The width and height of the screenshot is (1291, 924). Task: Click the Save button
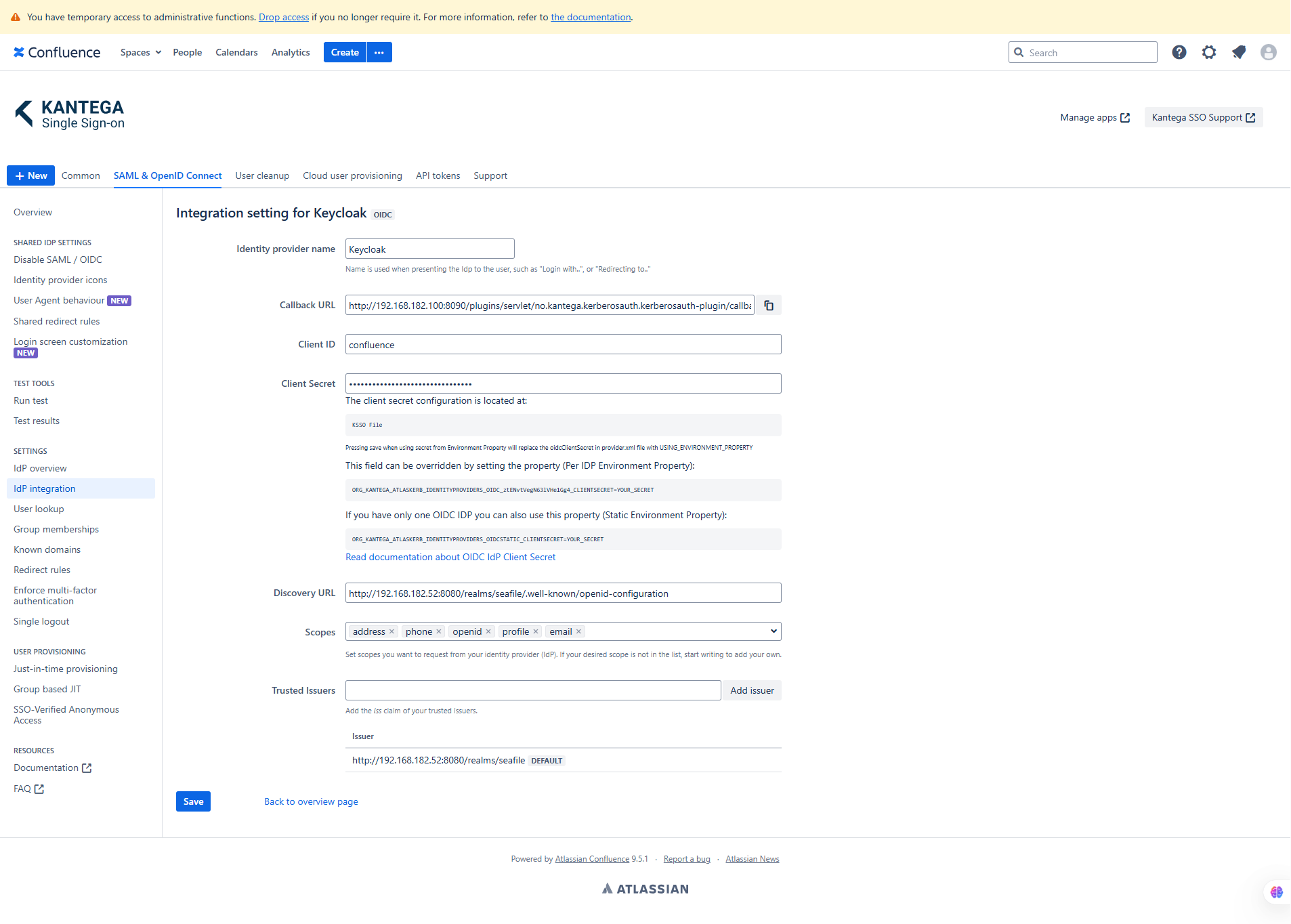tap(193, 801)
